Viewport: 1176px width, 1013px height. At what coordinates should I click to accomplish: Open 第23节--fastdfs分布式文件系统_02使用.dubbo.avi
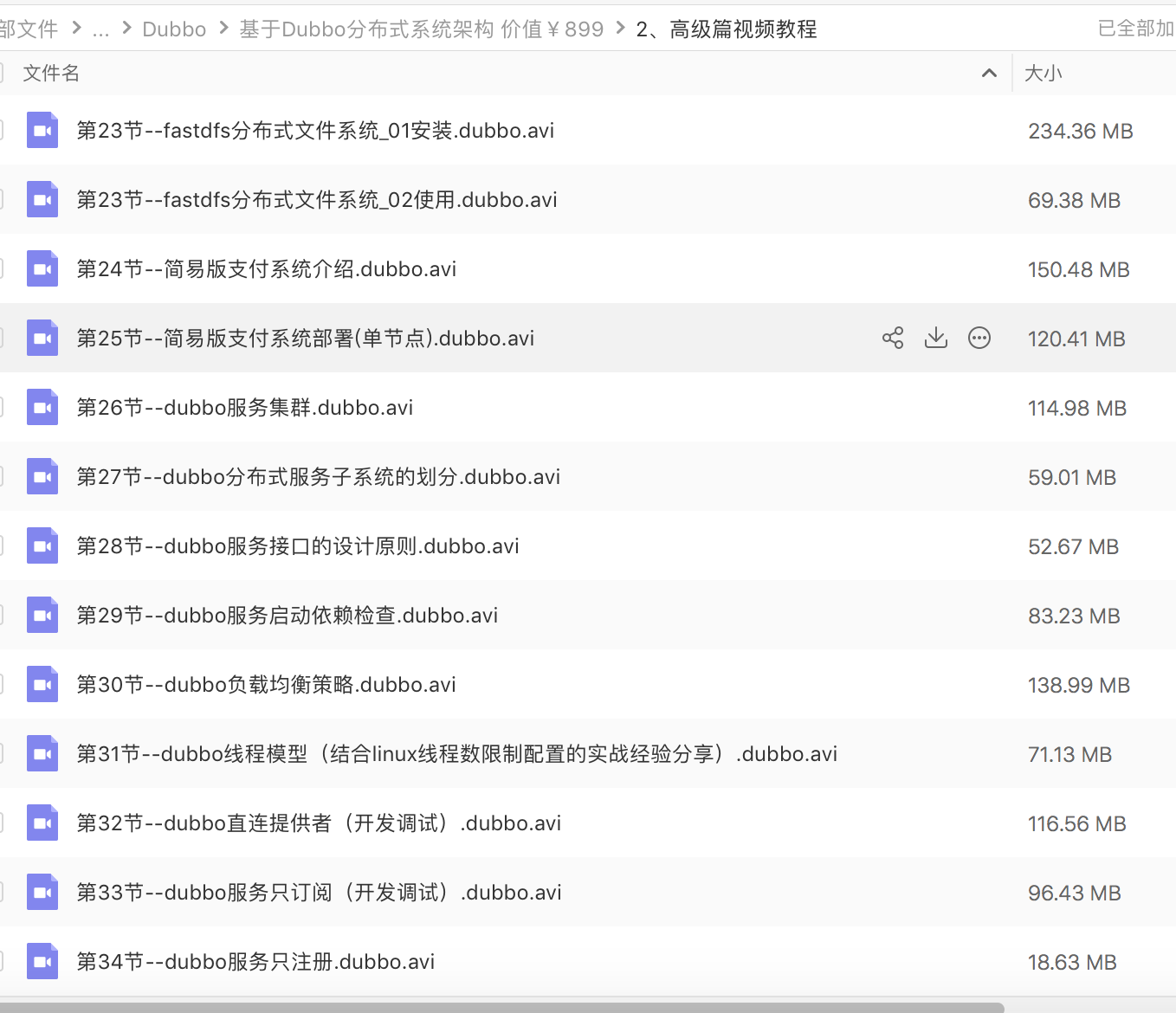coord(317,199)
